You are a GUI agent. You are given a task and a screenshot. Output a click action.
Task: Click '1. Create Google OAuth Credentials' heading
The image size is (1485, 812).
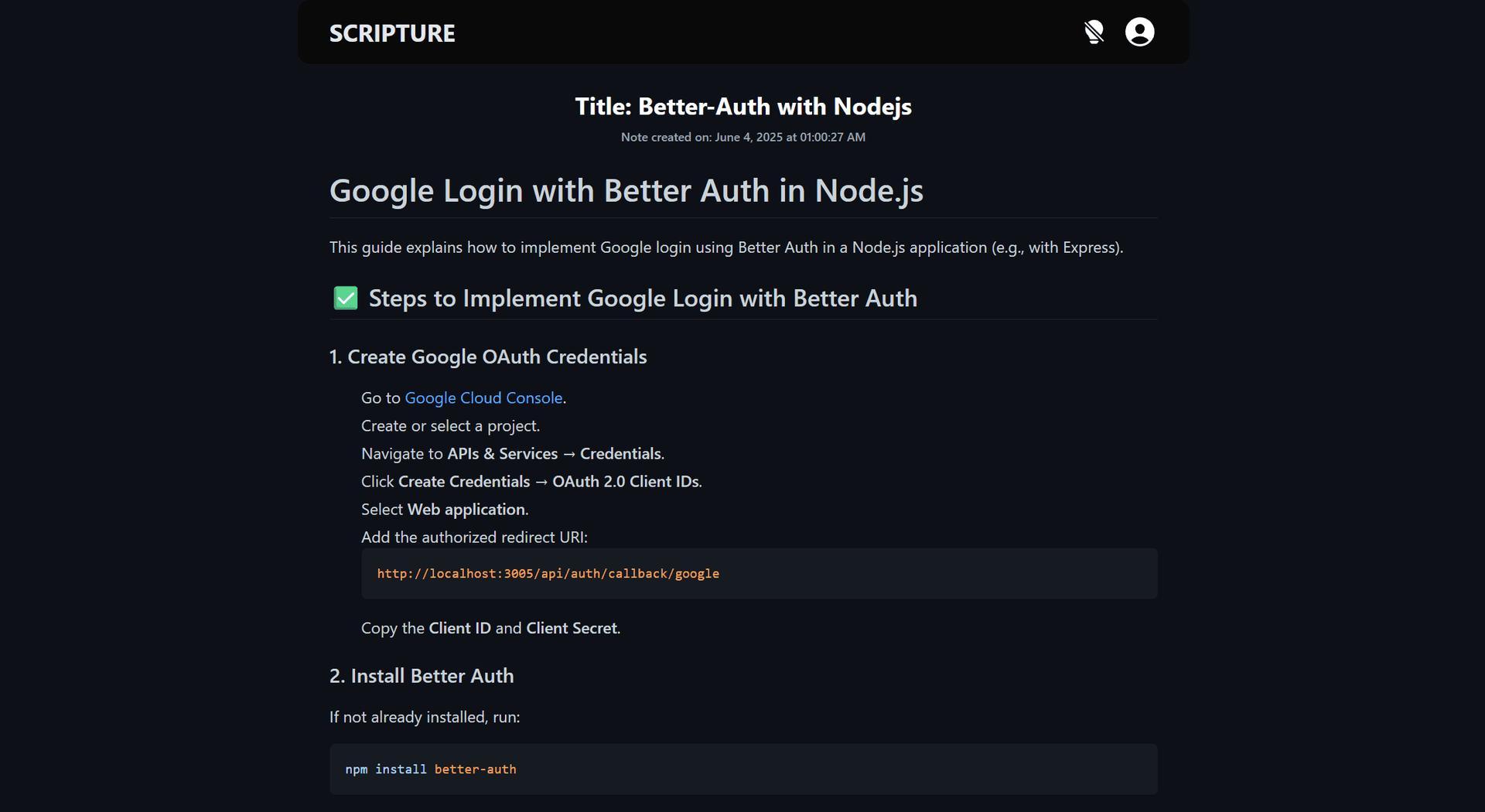(488, 357)
